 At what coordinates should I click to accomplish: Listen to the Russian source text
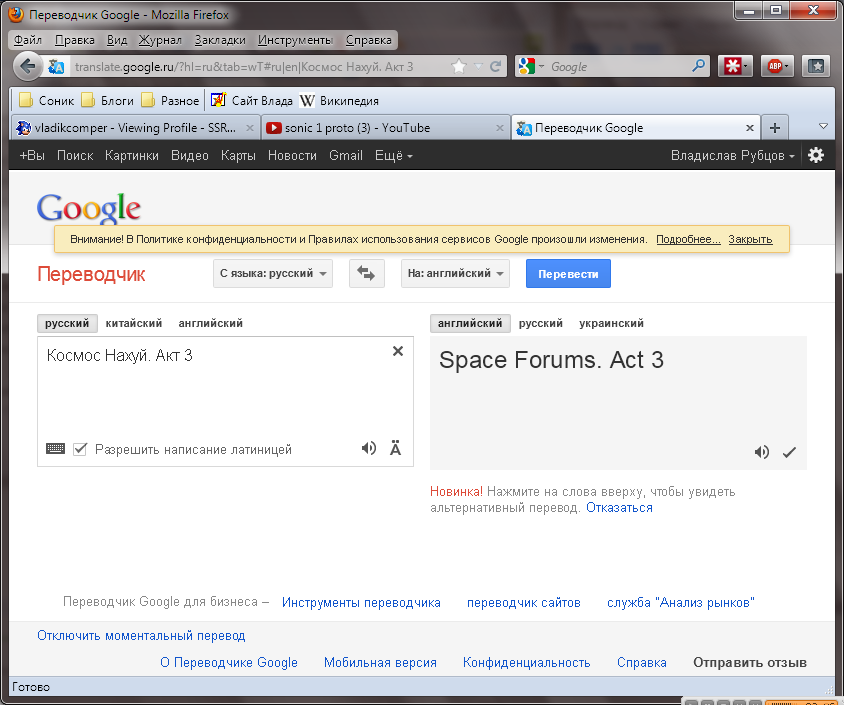point(369,448)
